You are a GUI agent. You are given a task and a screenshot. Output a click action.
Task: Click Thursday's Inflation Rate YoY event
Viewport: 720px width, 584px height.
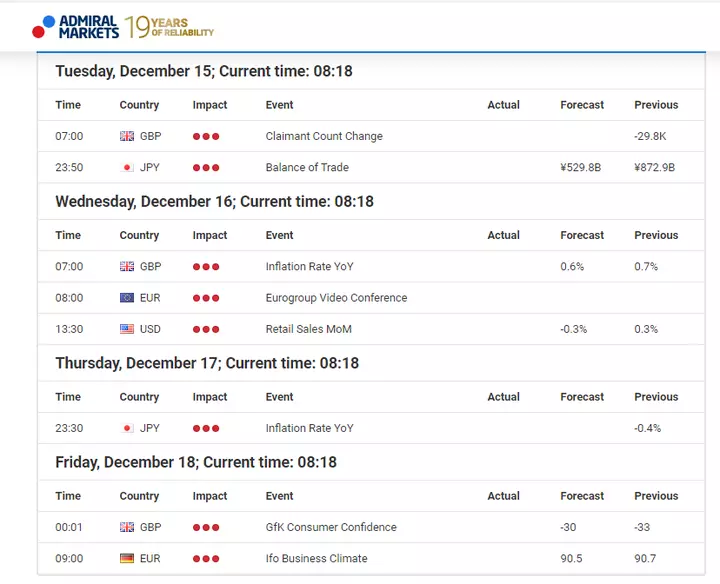(x=309, y=428)
